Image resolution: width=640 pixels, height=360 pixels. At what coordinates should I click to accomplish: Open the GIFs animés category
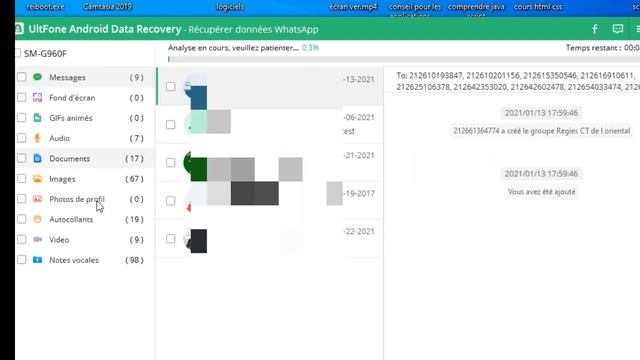point(84,118)
